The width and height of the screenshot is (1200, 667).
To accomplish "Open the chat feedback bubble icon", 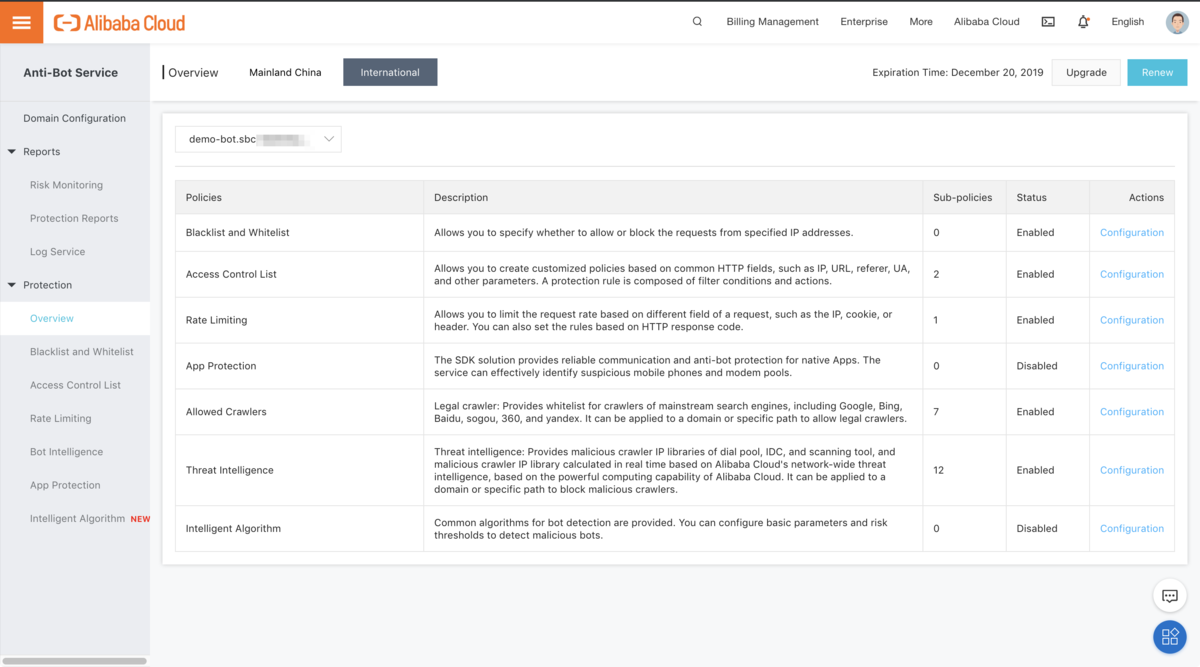I will pos(1170,596).
